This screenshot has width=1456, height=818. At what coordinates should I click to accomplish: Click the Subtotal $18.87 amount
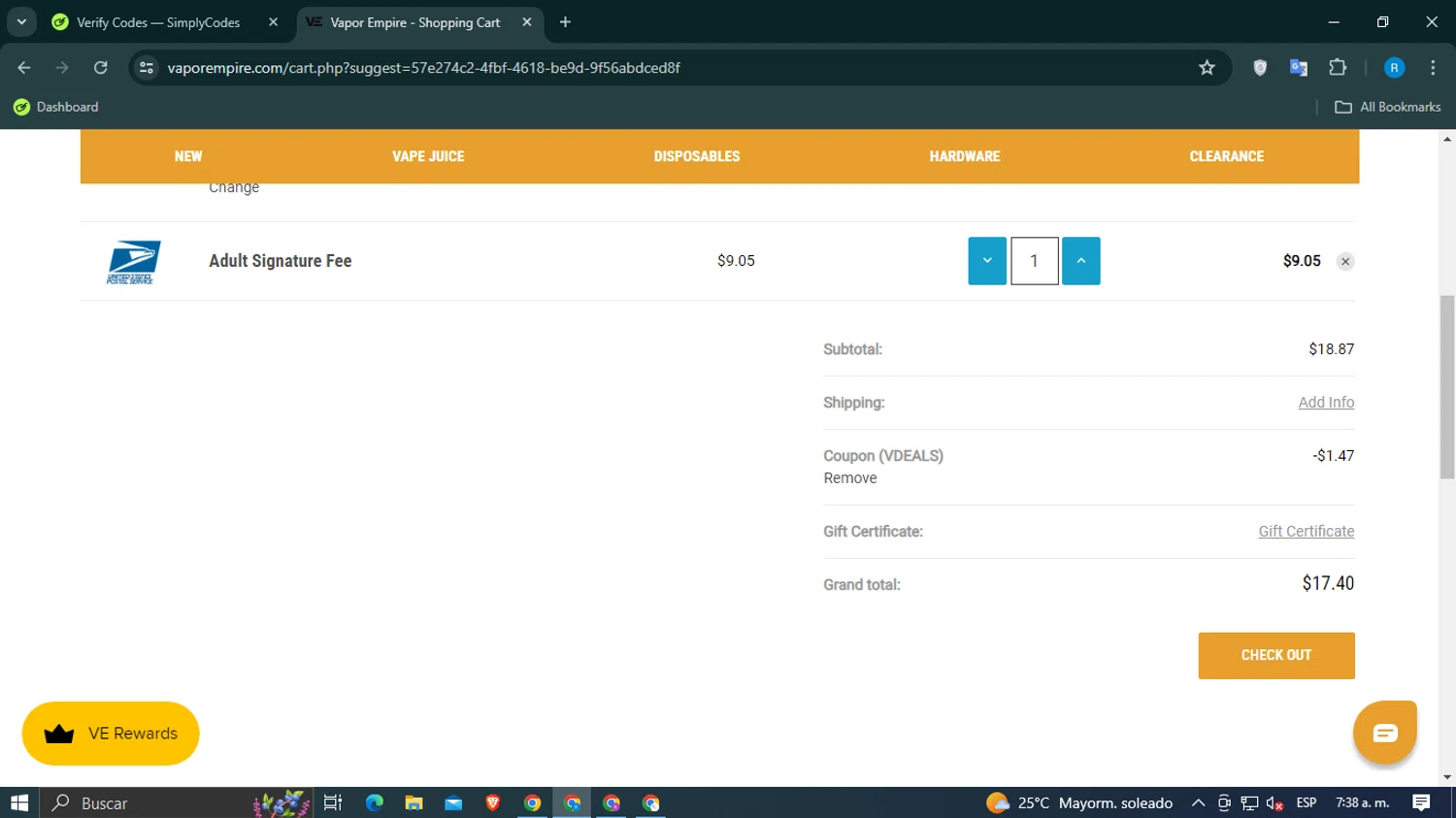pos(1331,348)
